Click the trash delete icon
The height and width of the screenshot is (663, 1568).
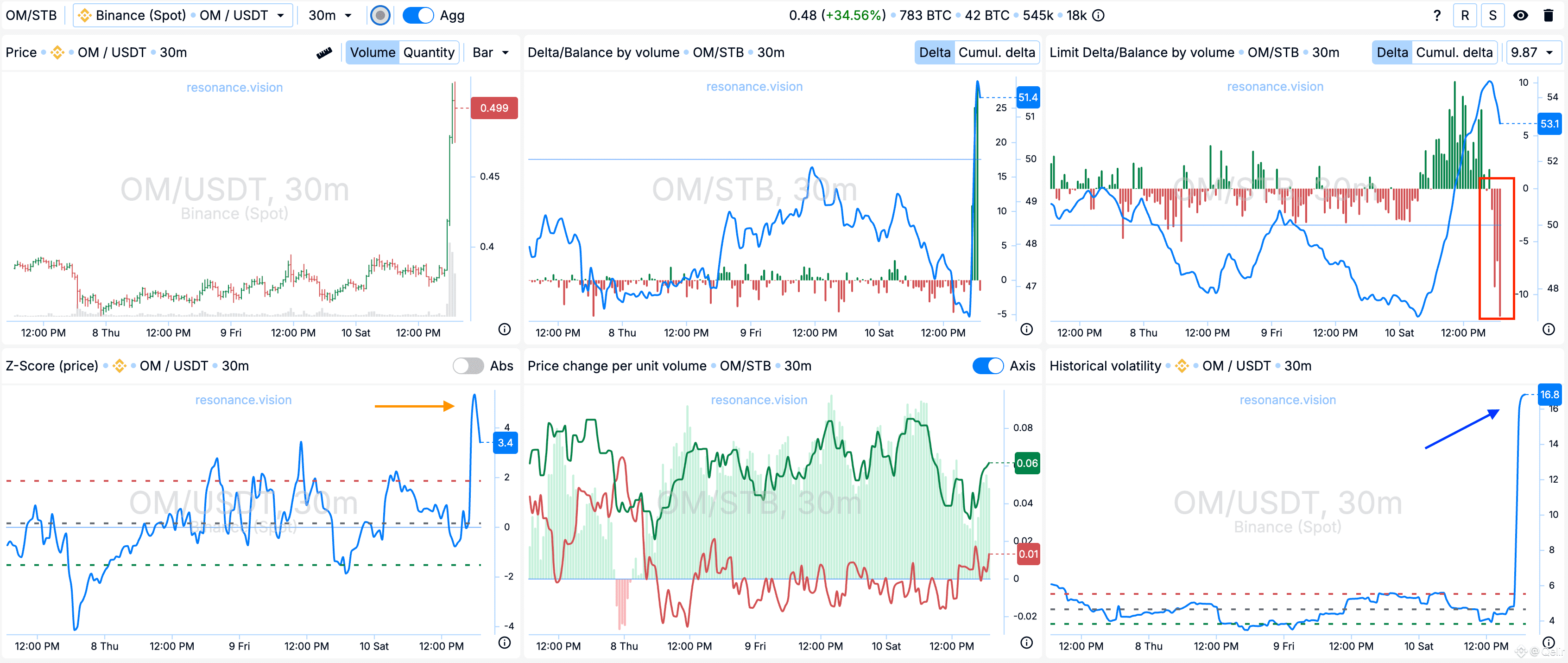(x=1549, y=15)
